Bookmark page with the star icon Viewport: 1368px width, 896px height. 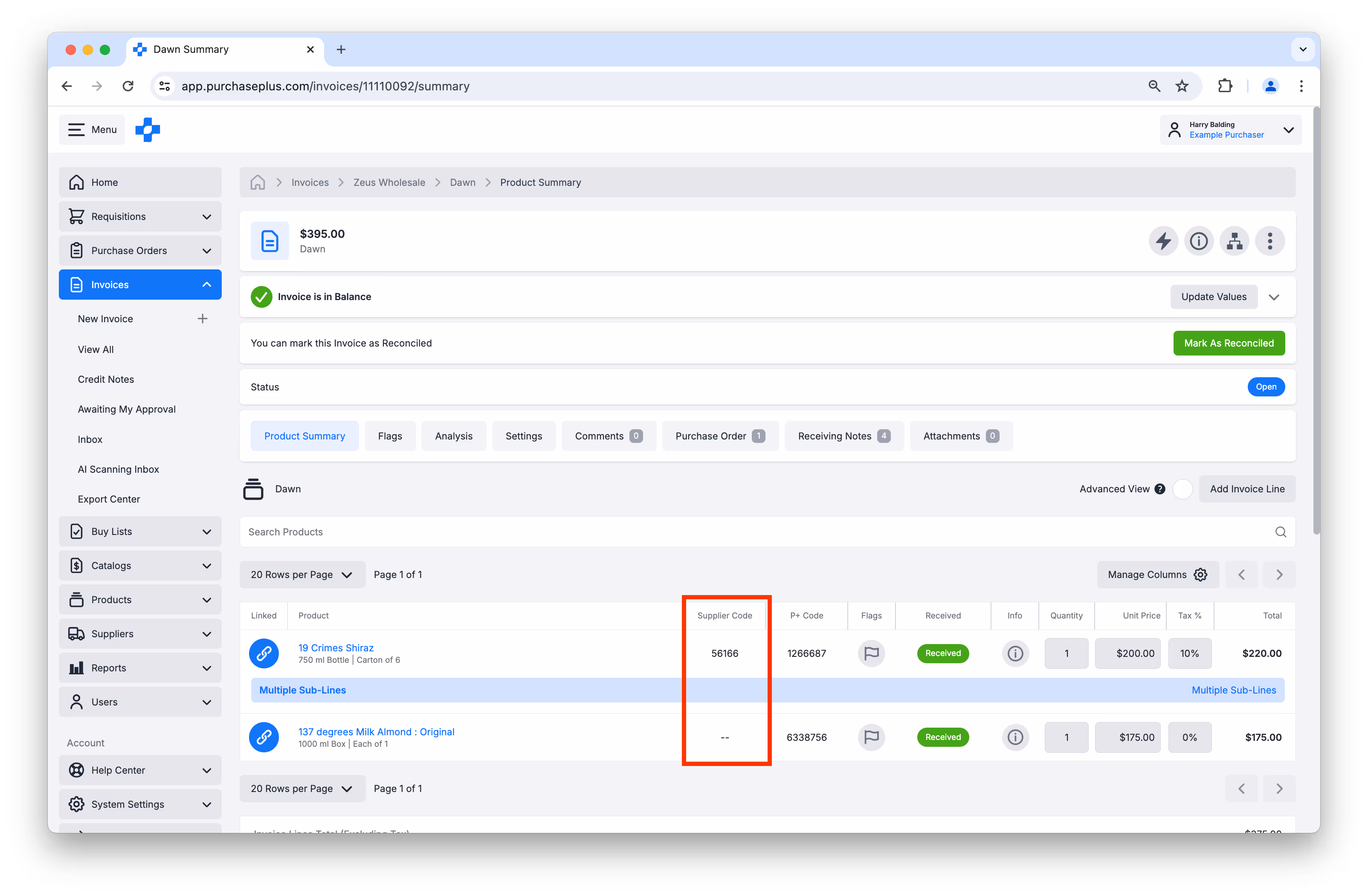[1182, 86]
